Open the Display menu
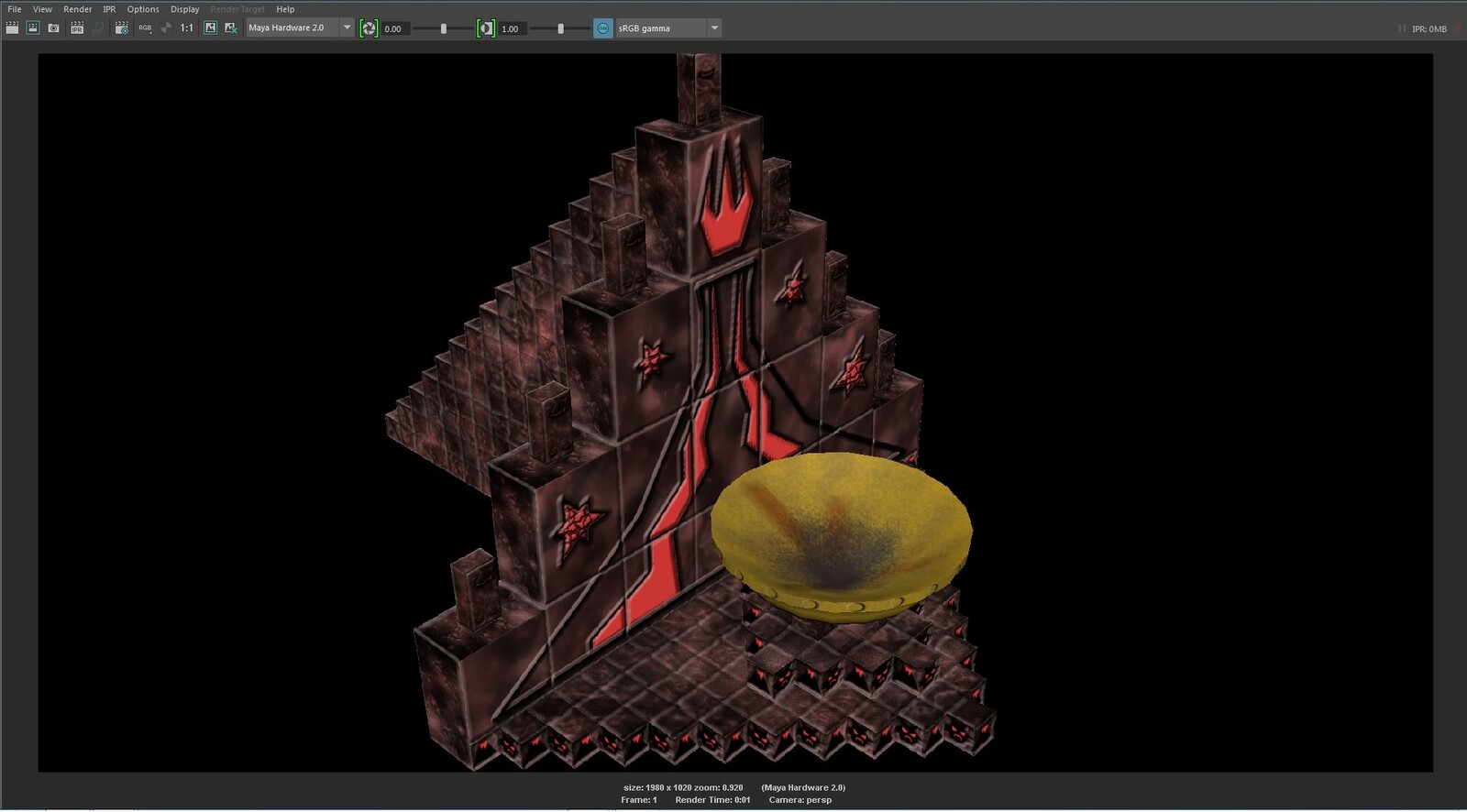The height and width of the screenshot is (812, 1467). (185, 9)
